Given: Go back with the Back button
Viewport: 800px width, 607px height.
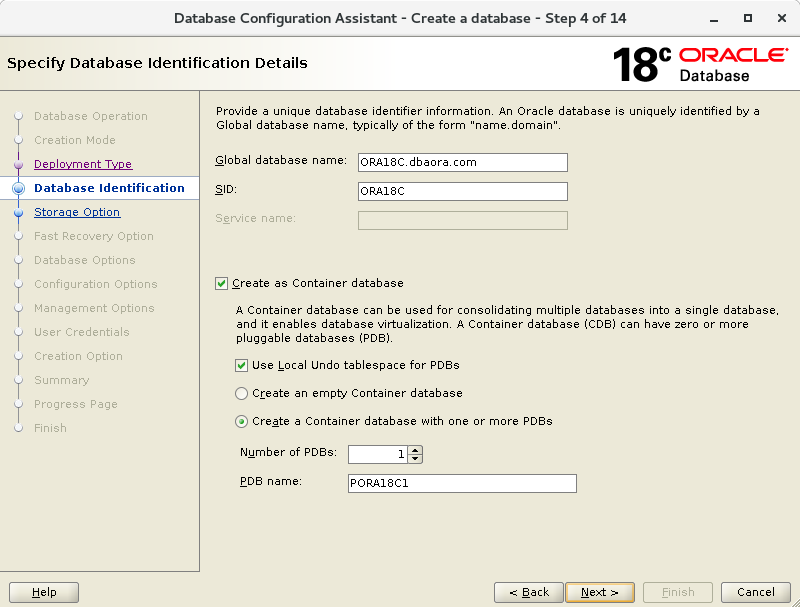Looking at the screenshot, I should point(529,592).
